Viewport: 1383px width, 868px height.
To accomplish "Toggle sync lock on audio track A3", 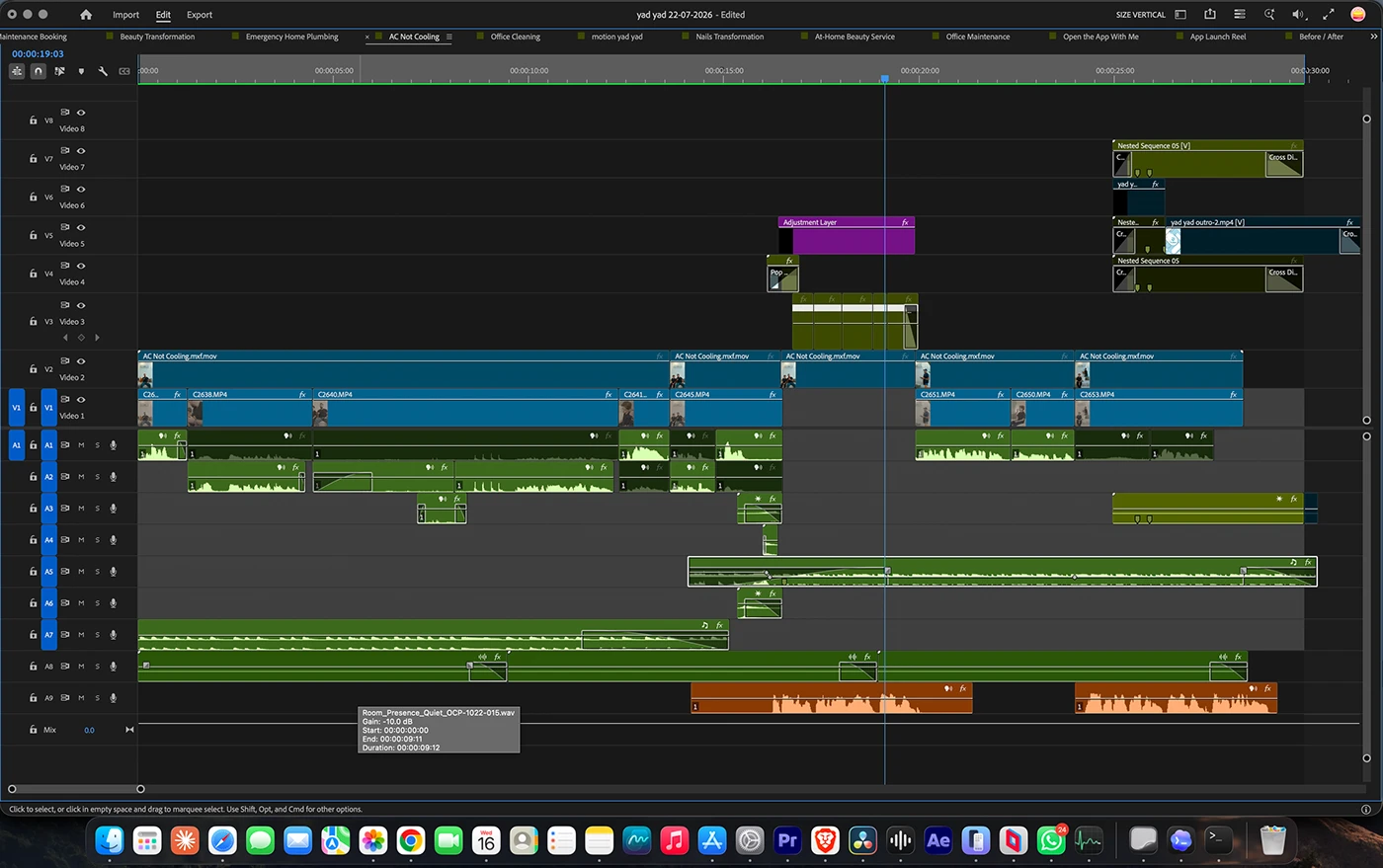I will 66,509.
